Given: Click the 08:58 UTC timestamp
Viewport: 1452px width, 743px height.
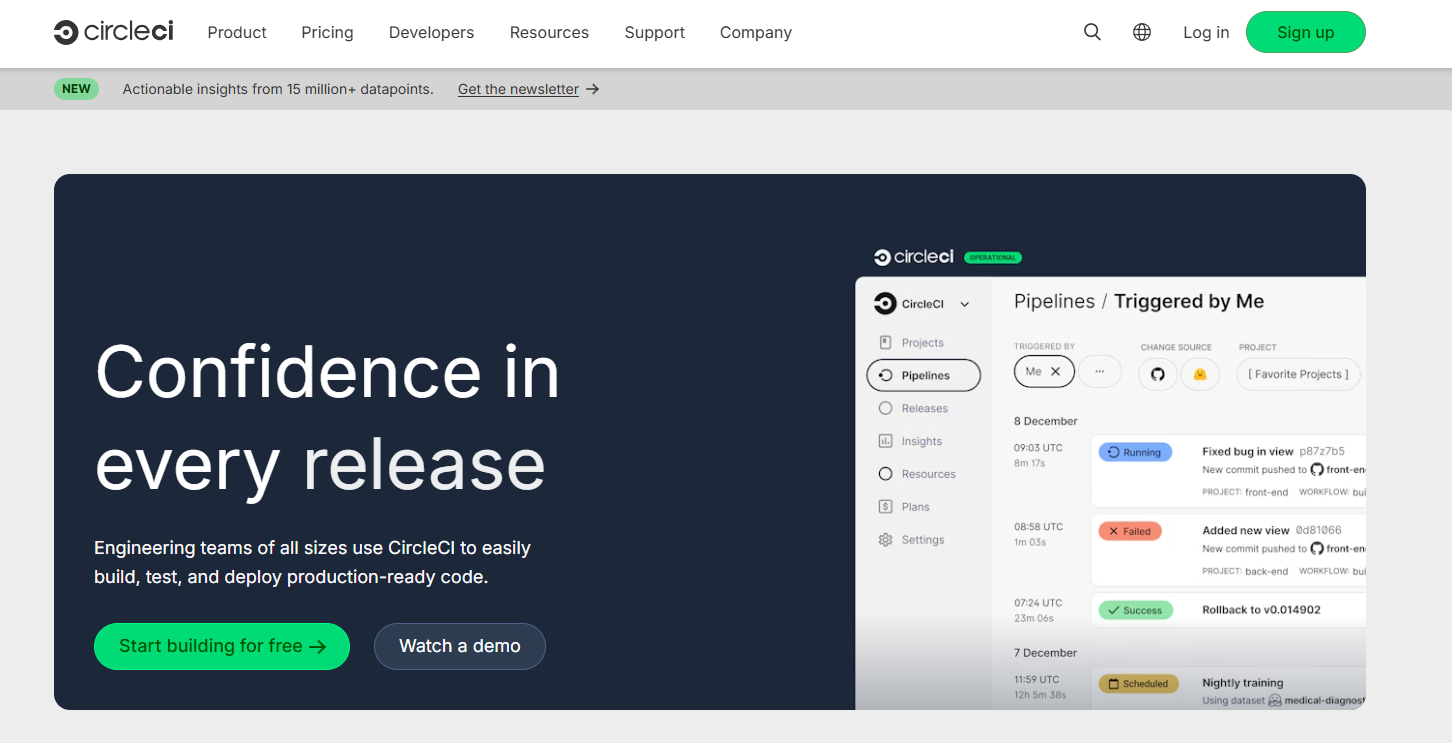Looking at the screenshot, I should tap(1038, 527).
